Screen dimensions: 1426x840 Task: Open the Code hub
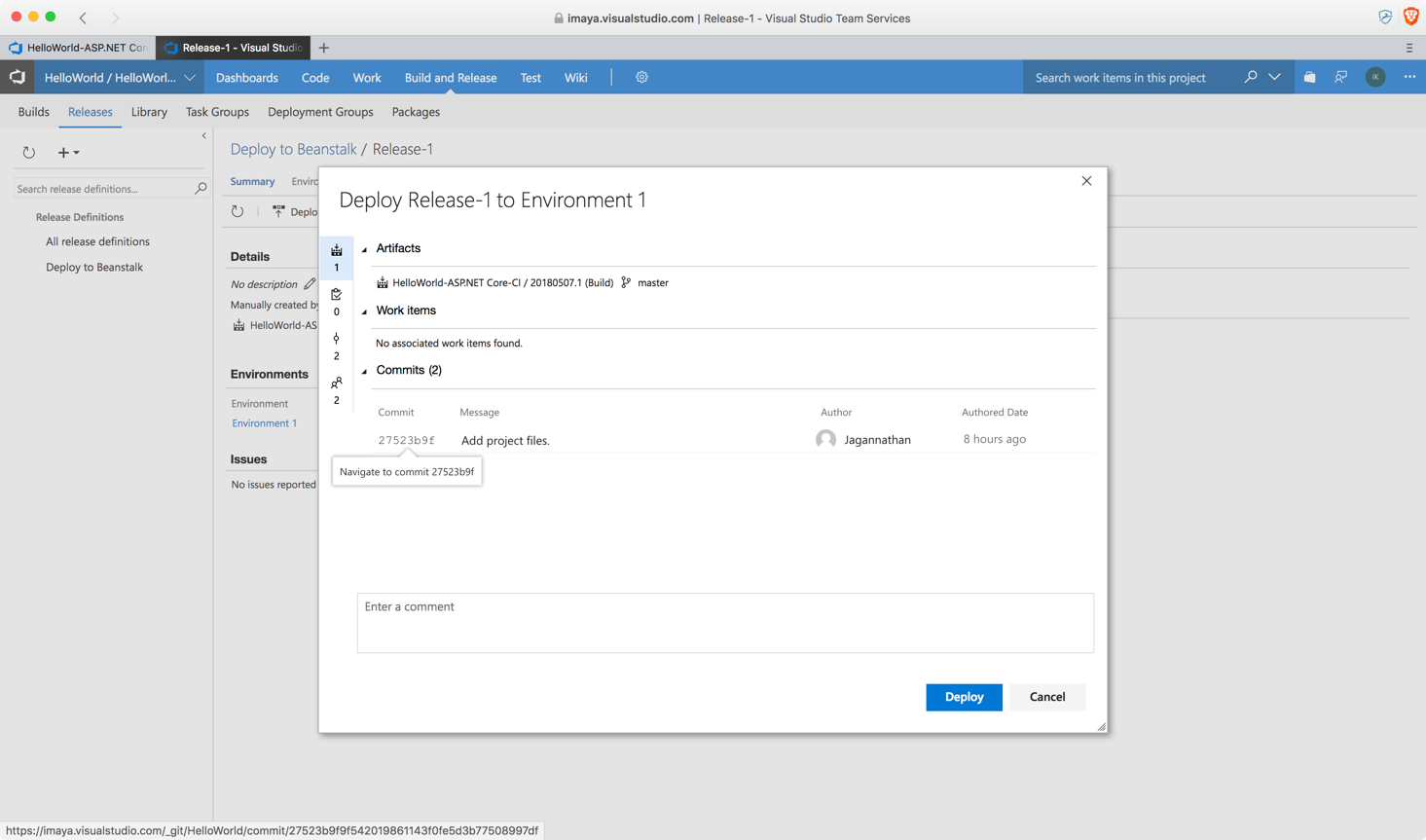pos(315,78)
